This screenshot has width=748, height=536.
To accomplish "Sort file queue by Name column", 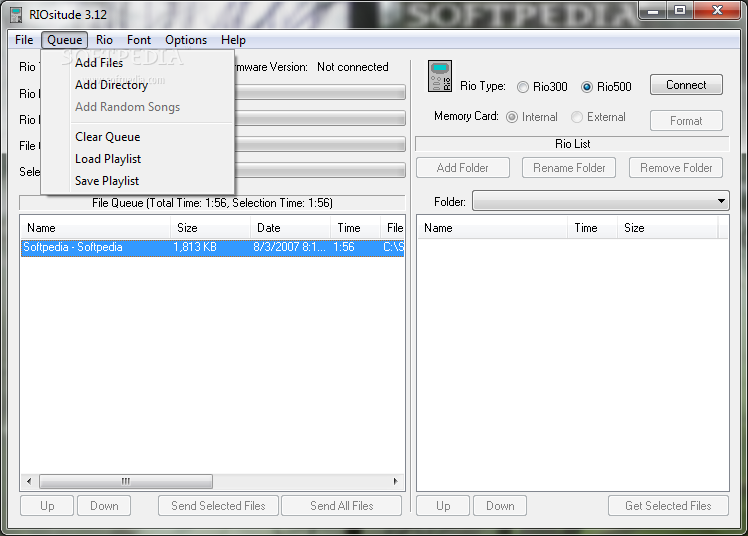I will coord(95,228).
